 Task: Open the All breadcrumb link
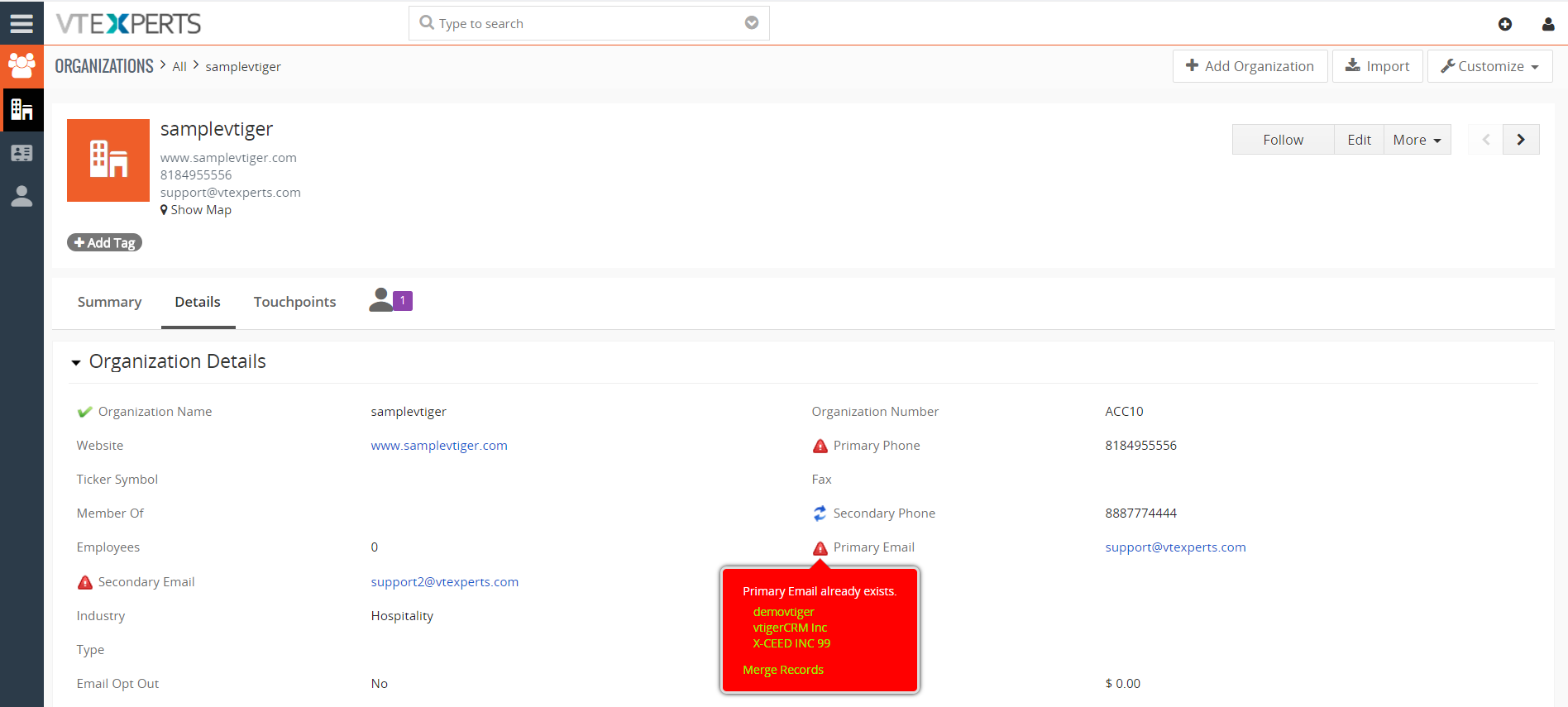coord(179,67)
